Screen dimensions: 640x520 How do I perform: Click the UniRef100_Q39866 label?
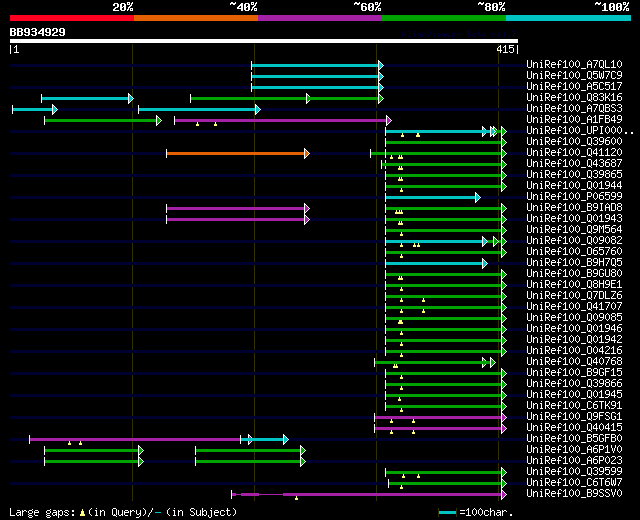[x=574, y=384]
